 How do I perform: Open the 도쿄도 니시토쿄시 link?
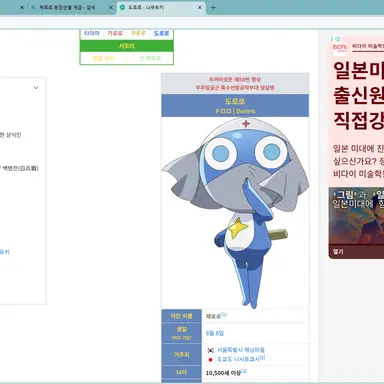click(x=238, y=359)
